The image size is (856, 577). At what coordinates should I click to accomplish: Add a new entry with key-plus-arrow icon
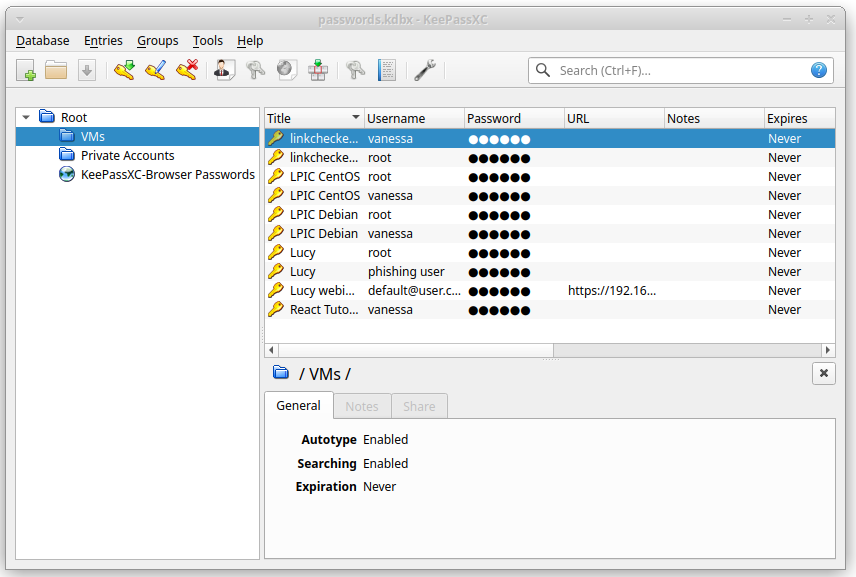(x=124, y=70)
